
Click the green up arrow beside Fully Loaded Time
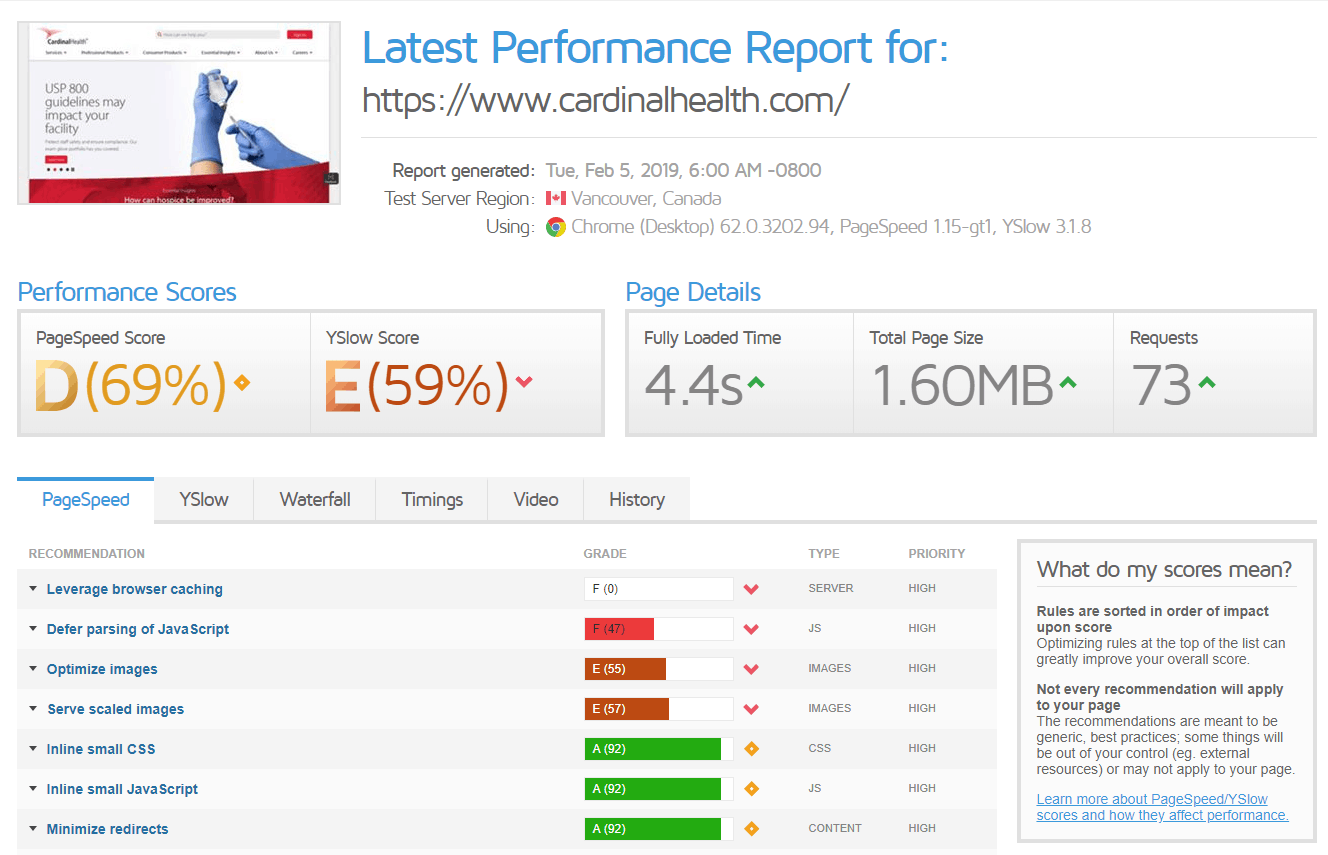(x=756, y=381)
